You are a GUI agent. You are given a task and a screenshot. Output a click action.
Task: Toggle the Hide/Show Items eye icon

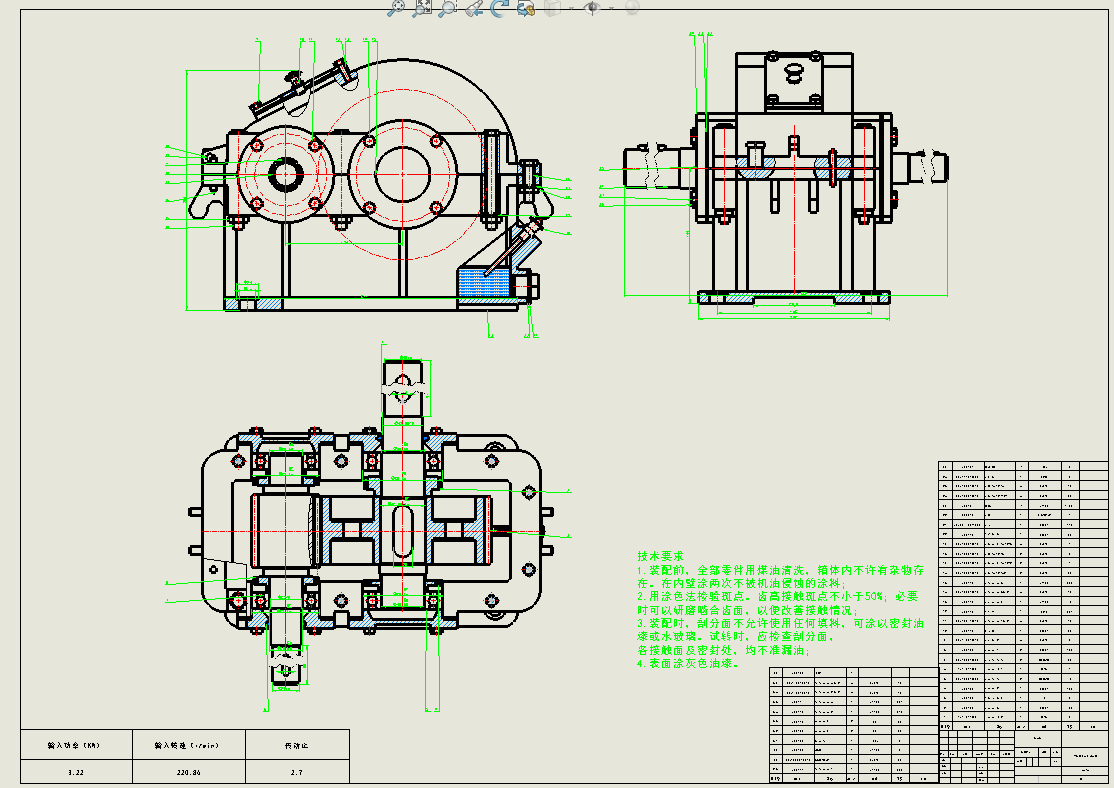591,8
